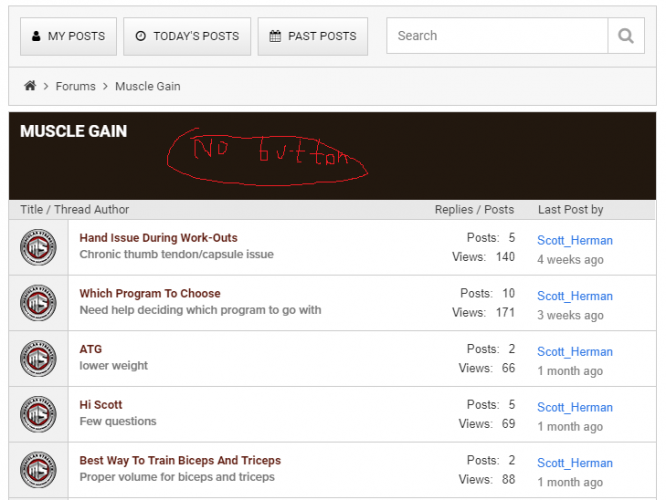
Task: Open thread Which Program To Choose
Action: [x=150, y=294]
